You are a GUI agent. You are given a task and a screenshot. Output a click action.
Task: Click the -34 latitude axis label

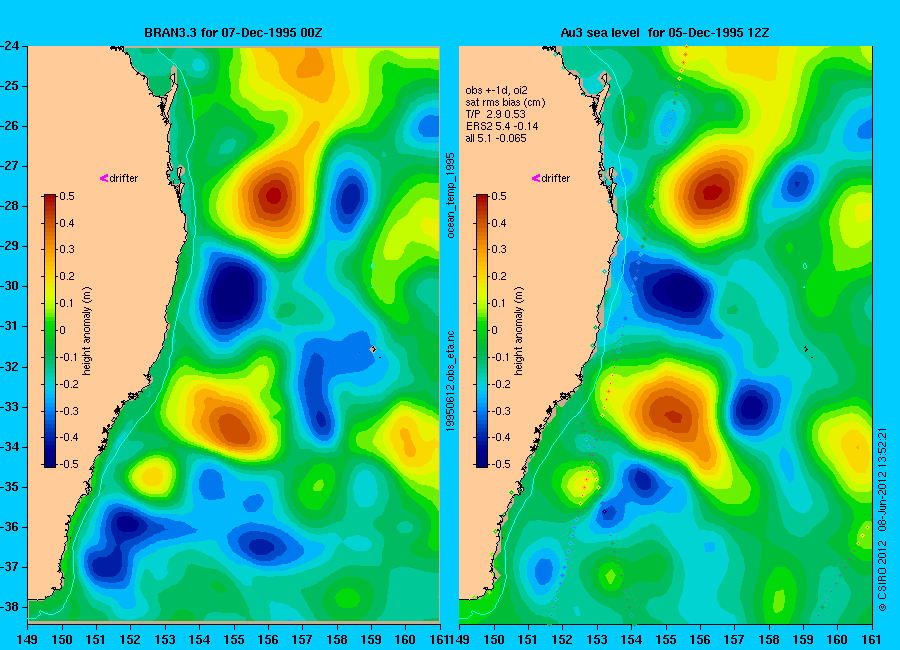(9, 447)
